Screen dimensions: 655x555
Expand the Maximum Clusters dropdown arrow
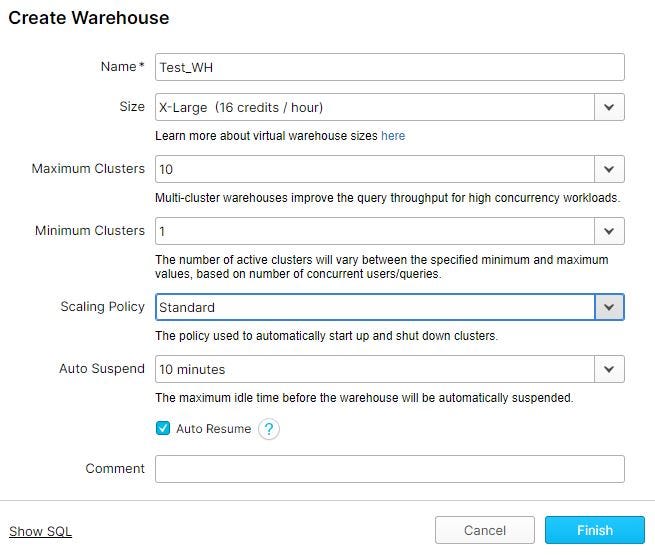(x=609, y=169)
